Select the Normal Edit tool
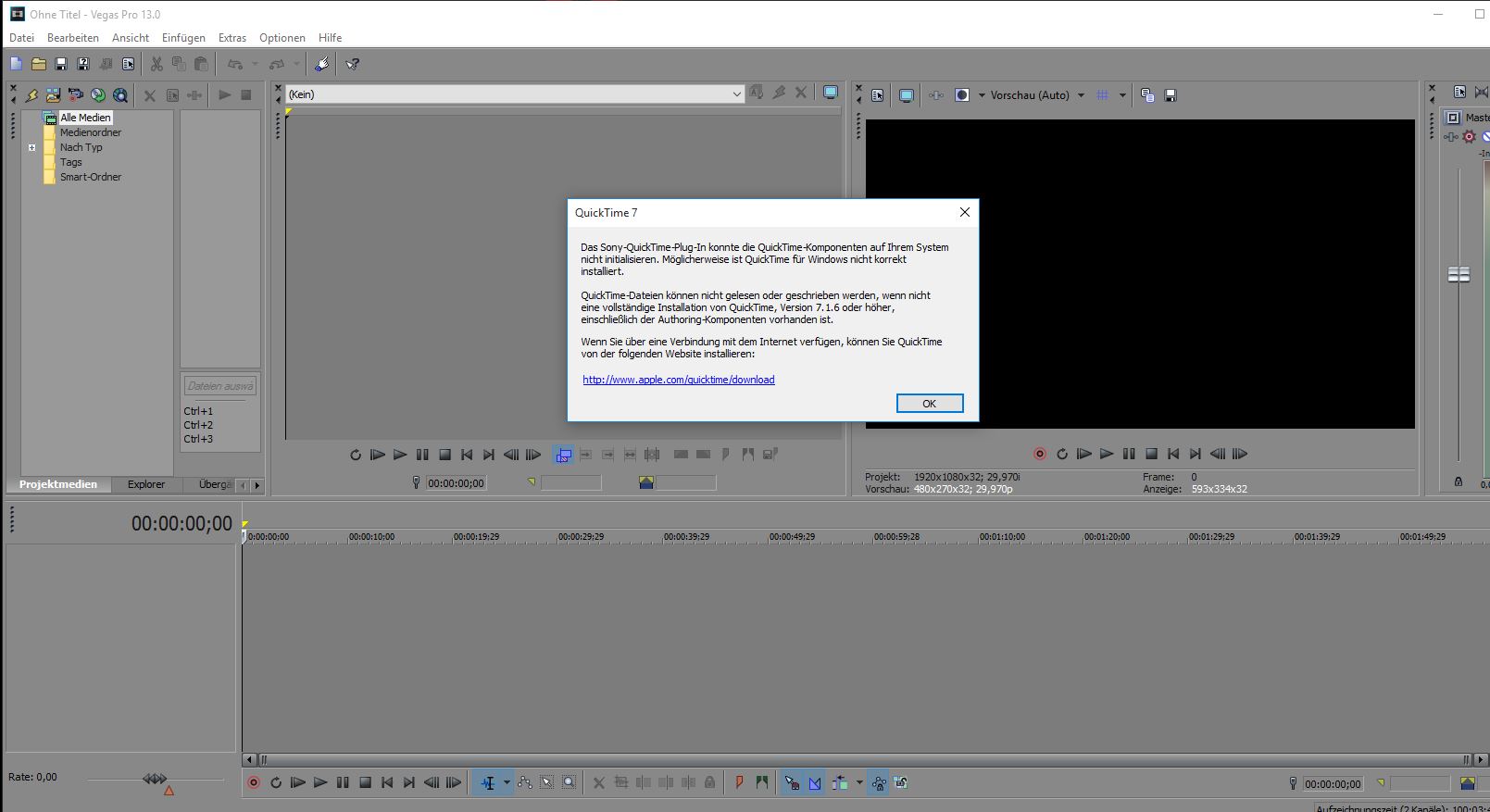 click(x=488, y=782)
